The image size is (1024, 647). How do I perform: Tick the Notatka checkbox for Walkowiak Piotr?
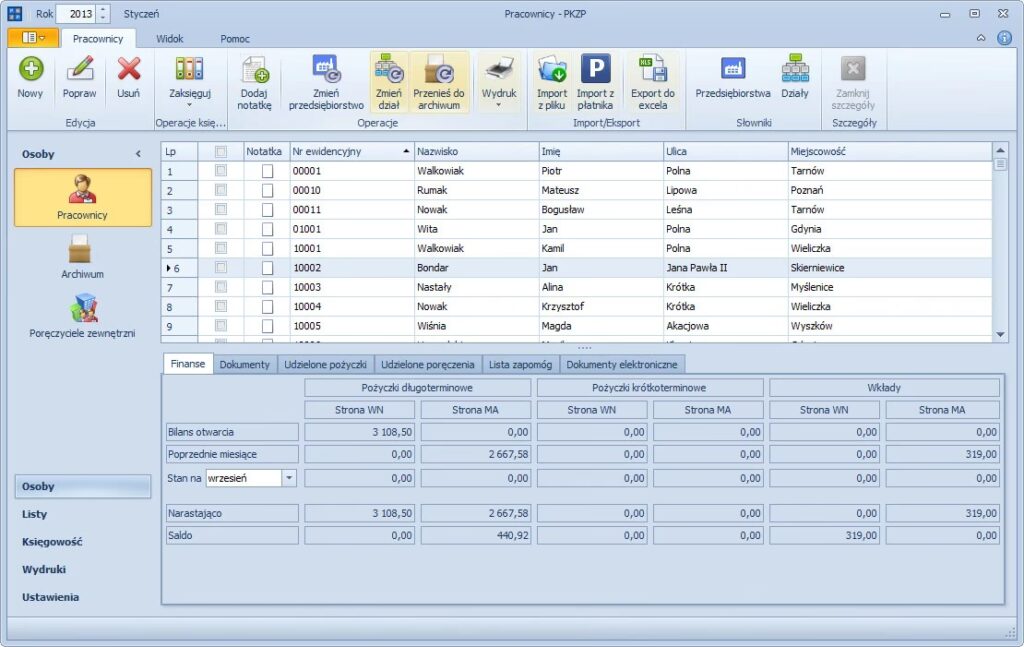[267, 171]
